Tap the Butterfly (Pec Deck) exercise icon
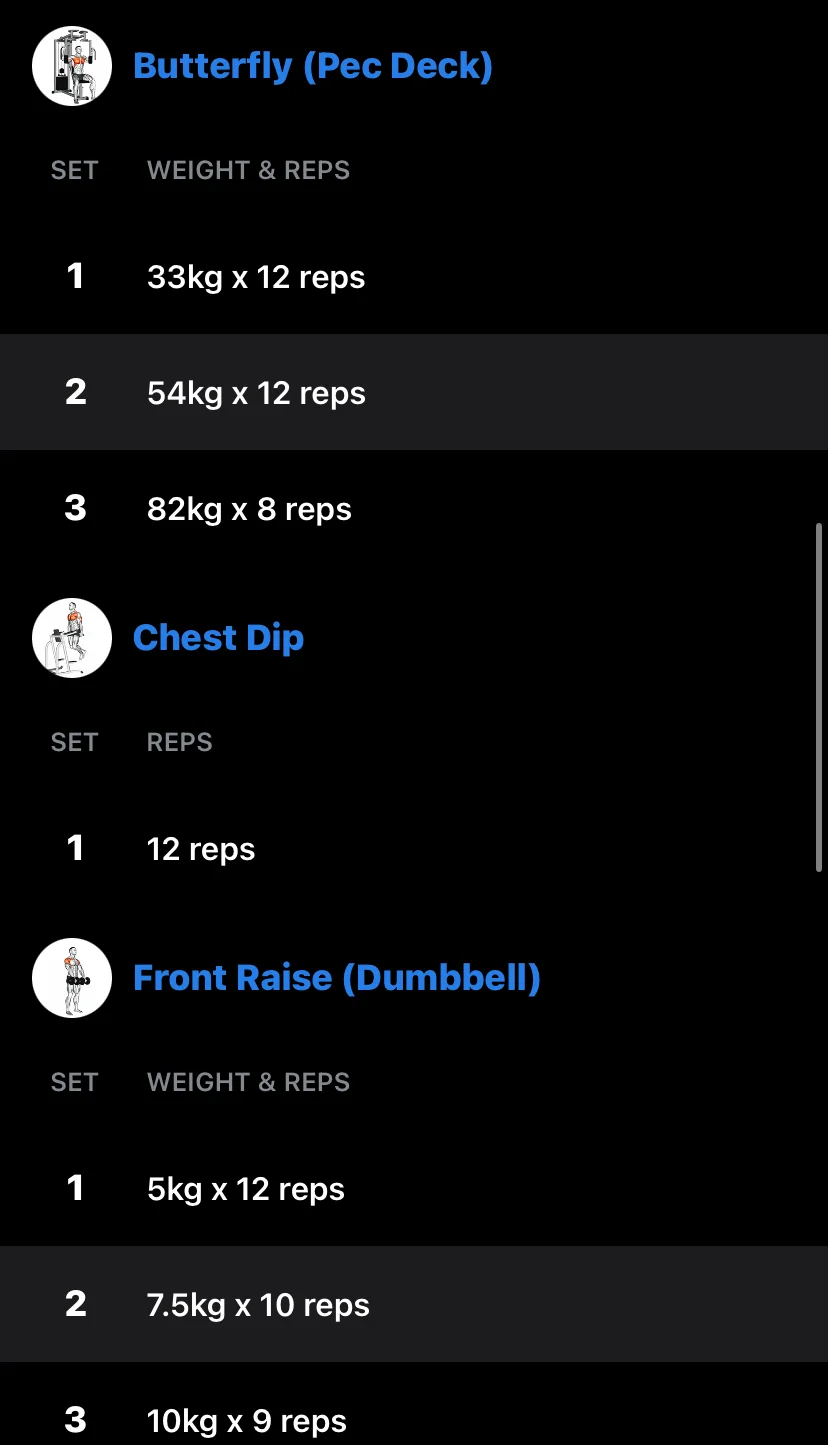 tap(72, 66)
